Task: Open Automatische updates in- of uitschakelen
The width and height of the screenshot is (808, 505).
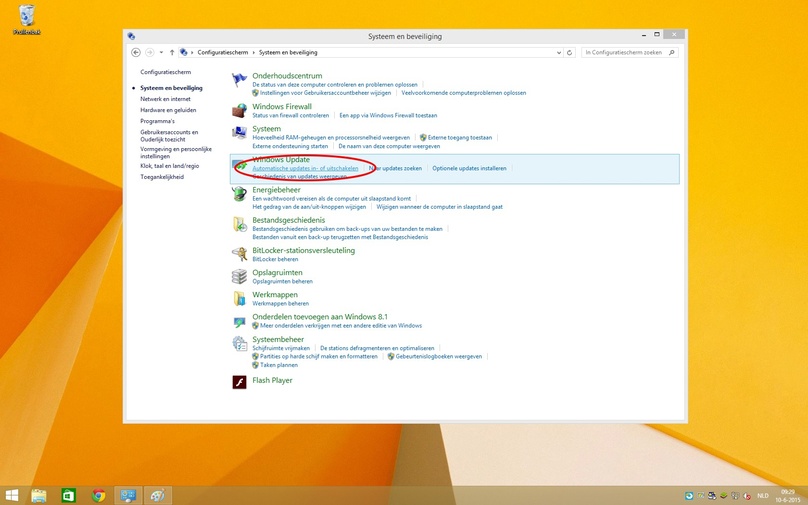Action: [x=305, y=168]
